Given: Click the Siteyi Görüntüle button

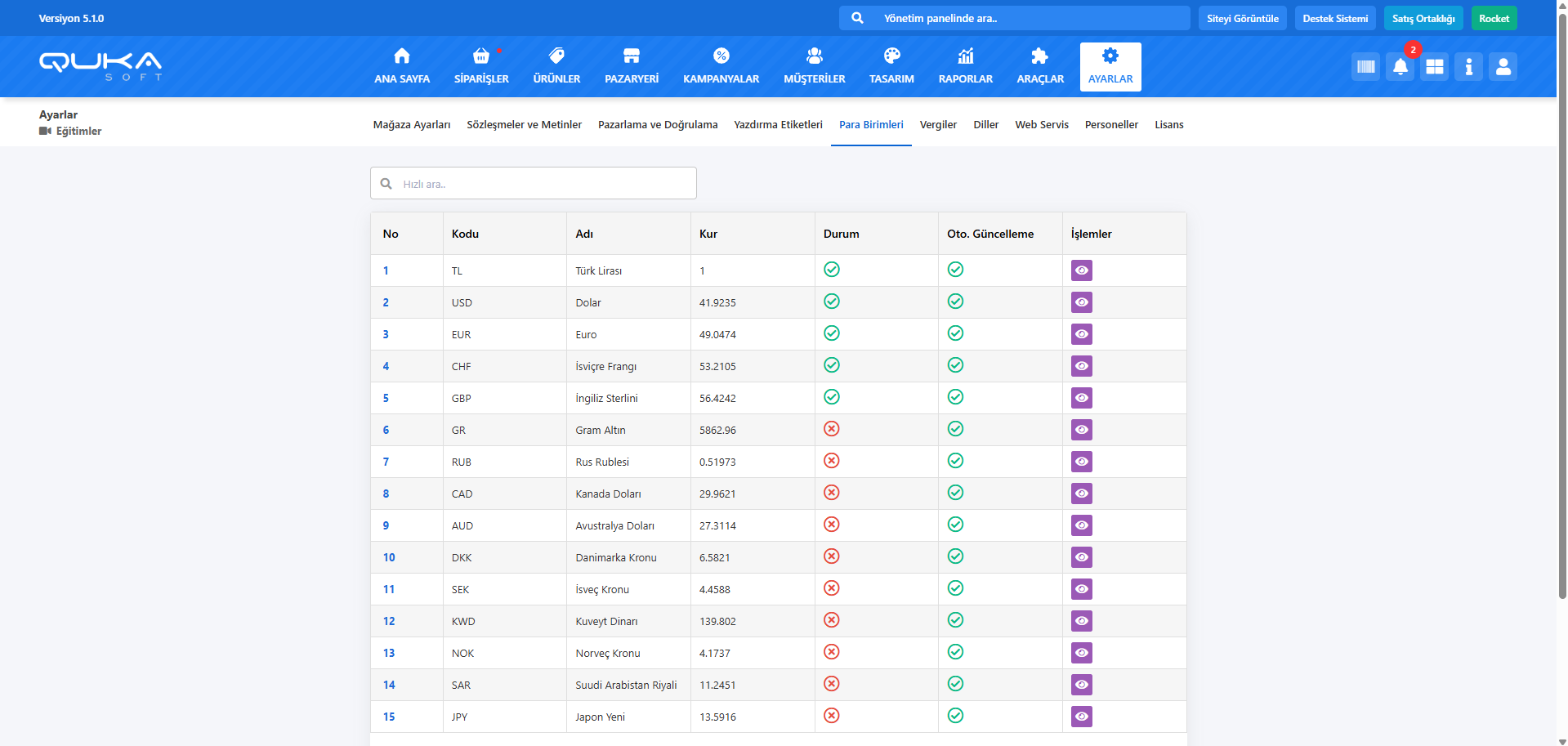Looking at the screenshot, I should click(x=1242, y=19).
